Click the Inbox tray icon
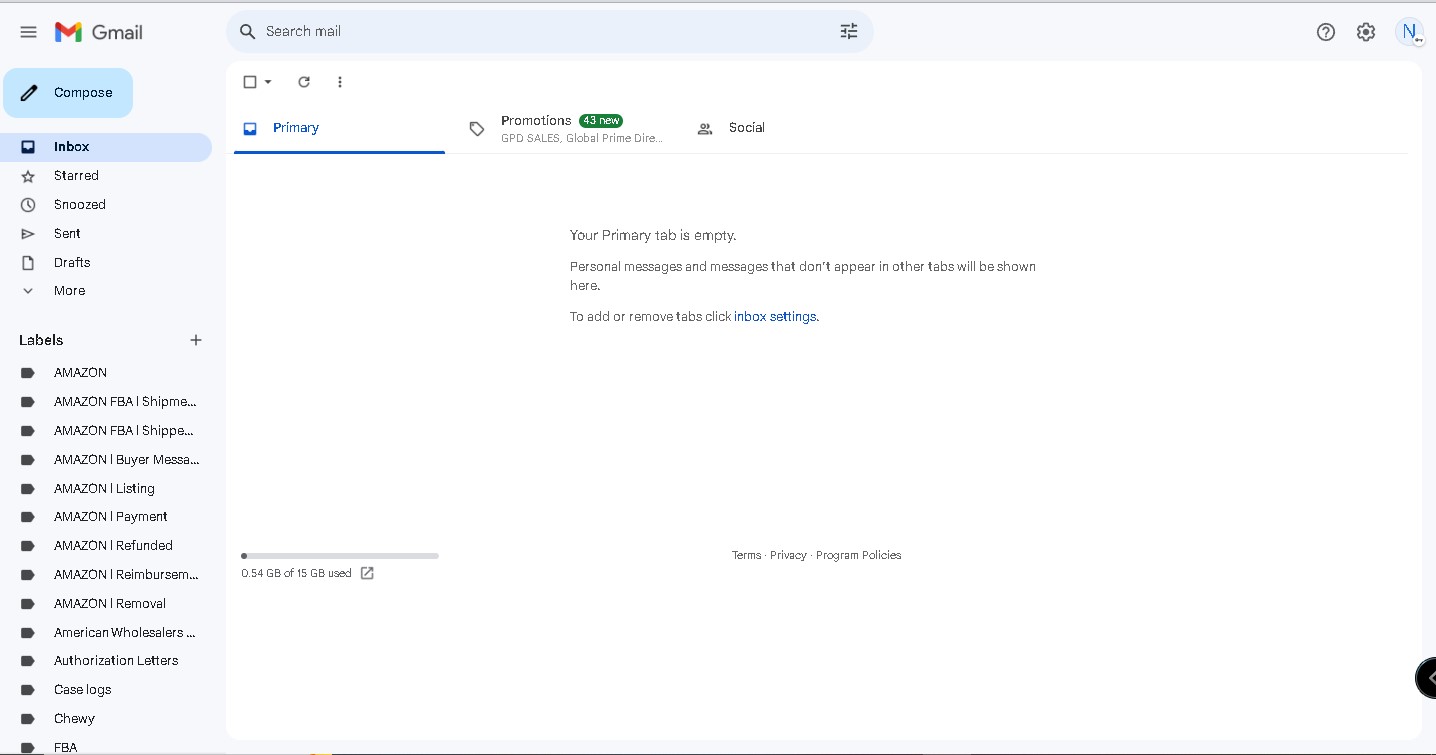 pyautogui.click(x=28, y=147)
